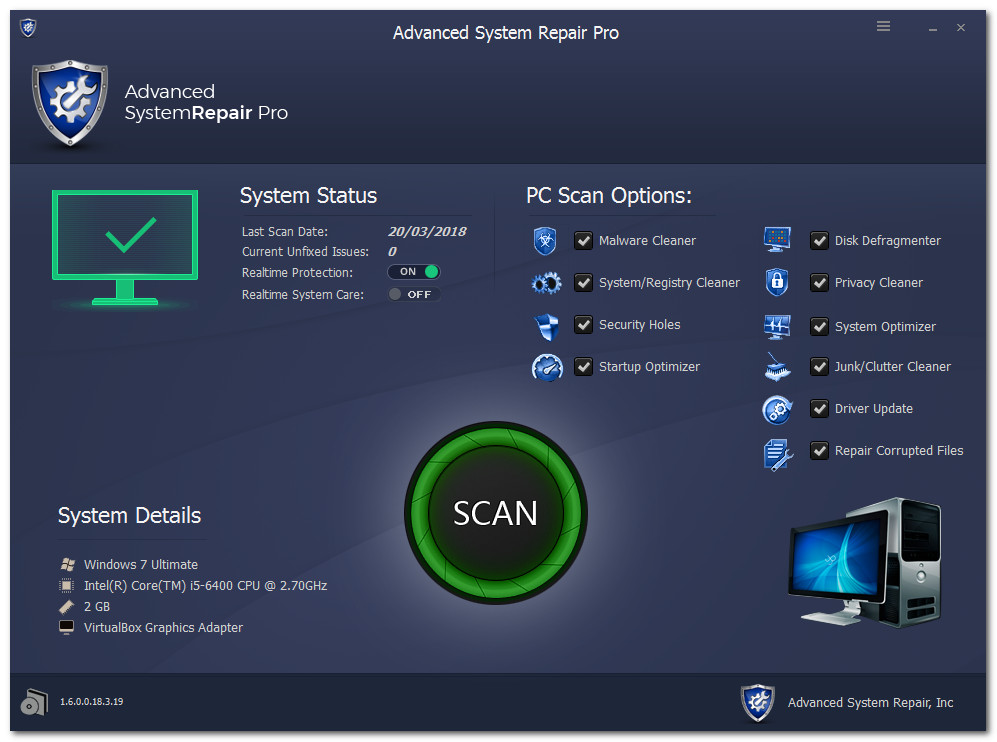Uncheck the Junk/Clutter Cleaner checkbox
Screen dimensions: 997x742
[819, 366]
